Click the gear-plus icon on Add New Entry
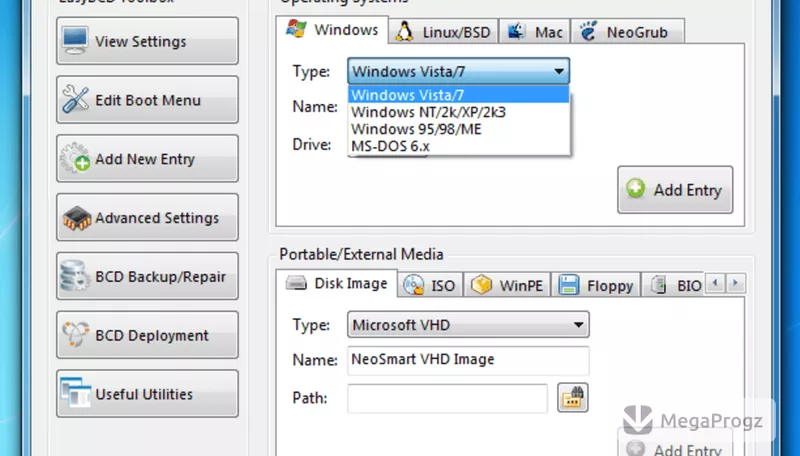 click(75, 158)
